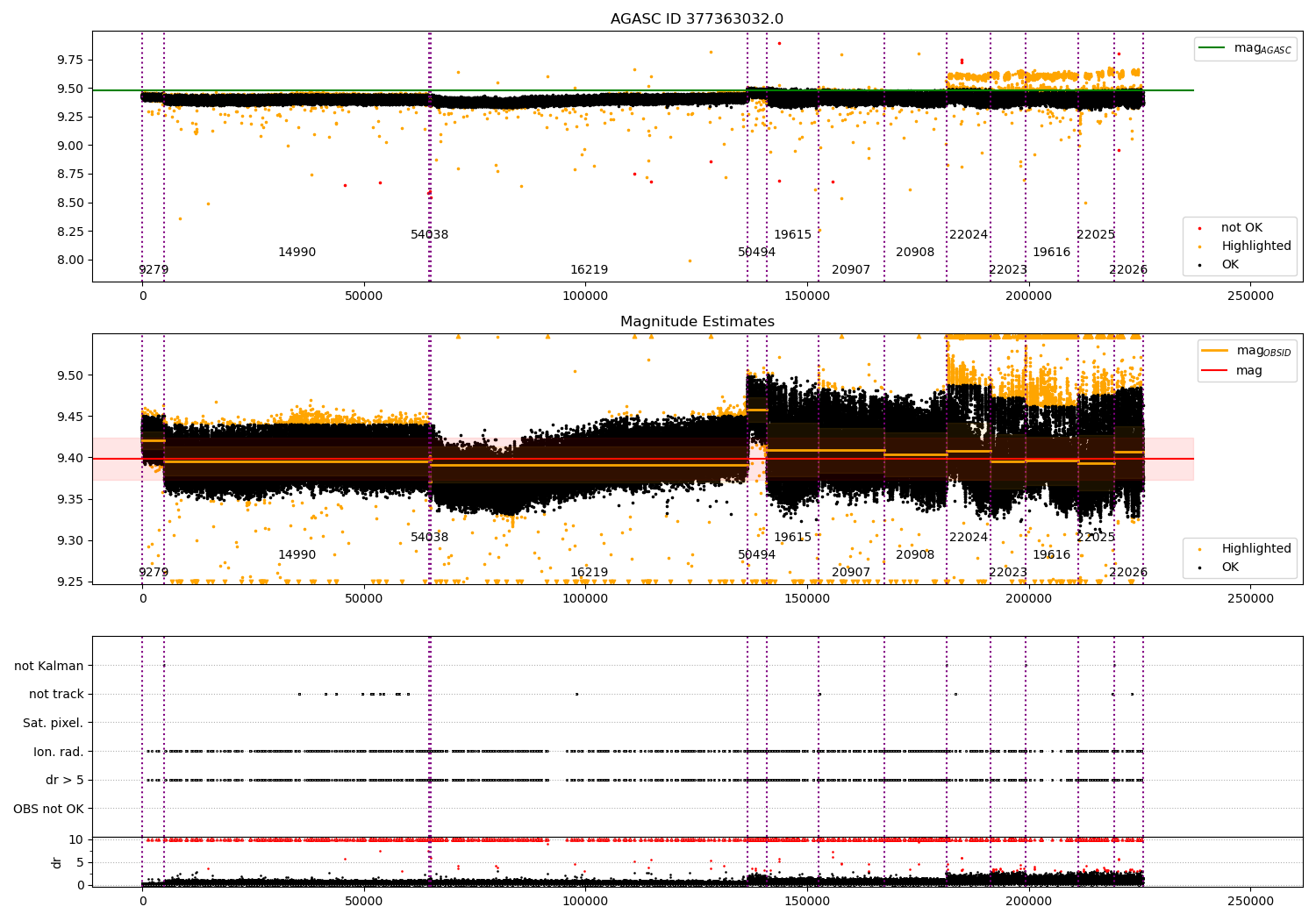Viewport: 1316px width, 921px height.
Task: Select the mag OBSID orange line legend entry
Action: click(x=1247, y=351)
